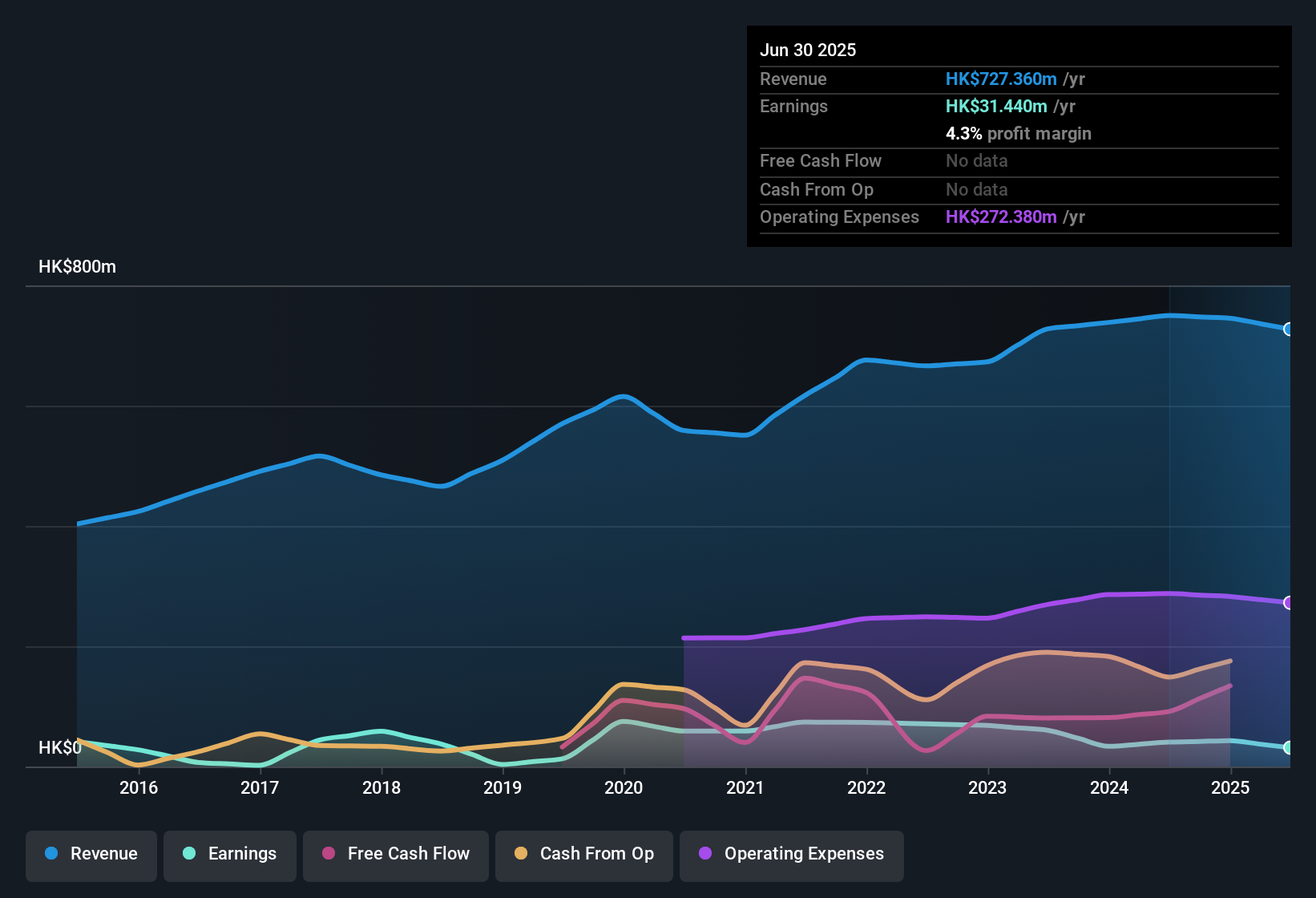Click the 2019 x-axis label

coord(503,788)
